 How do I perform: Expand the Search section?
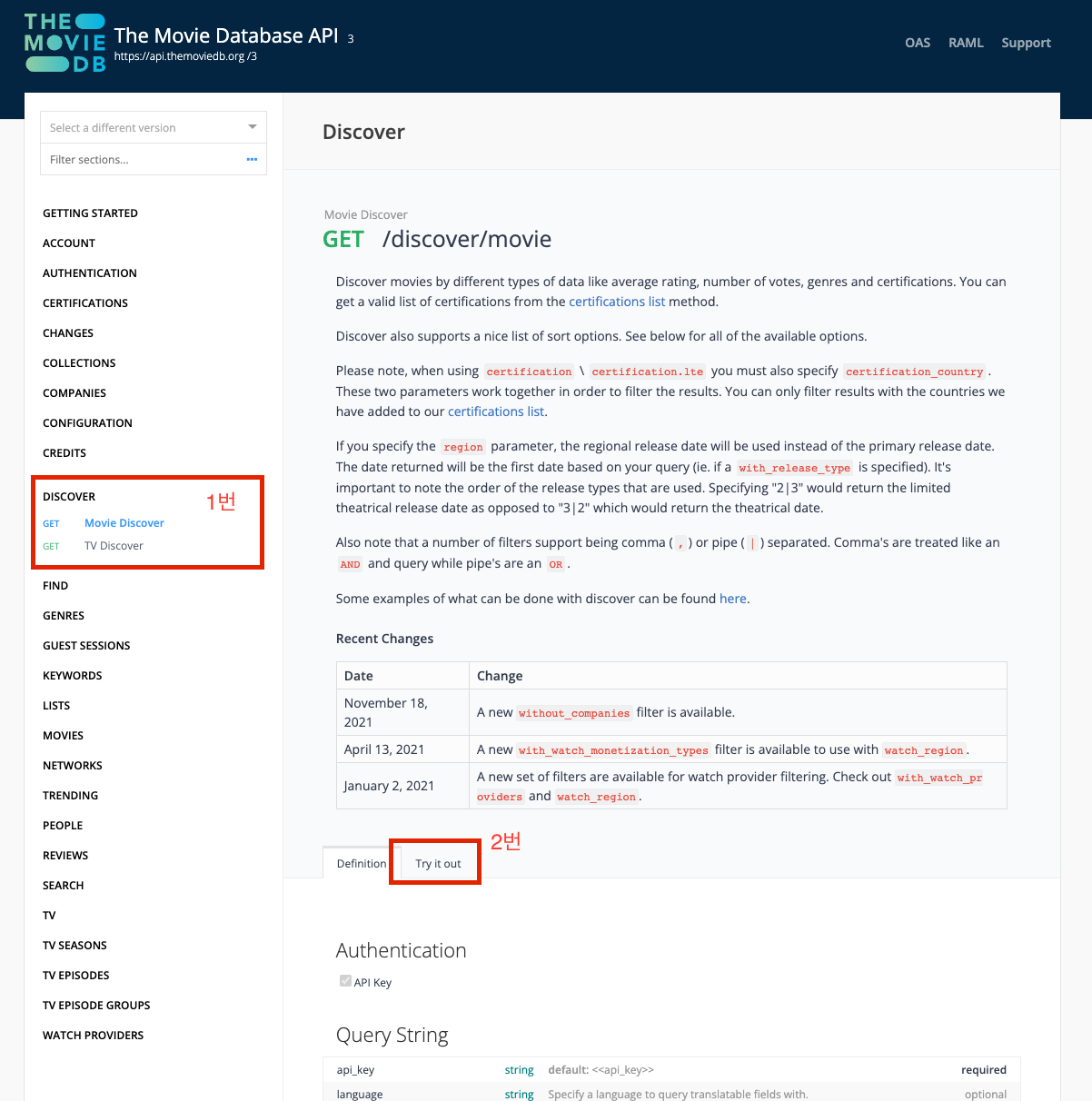[x=63, y=886]
